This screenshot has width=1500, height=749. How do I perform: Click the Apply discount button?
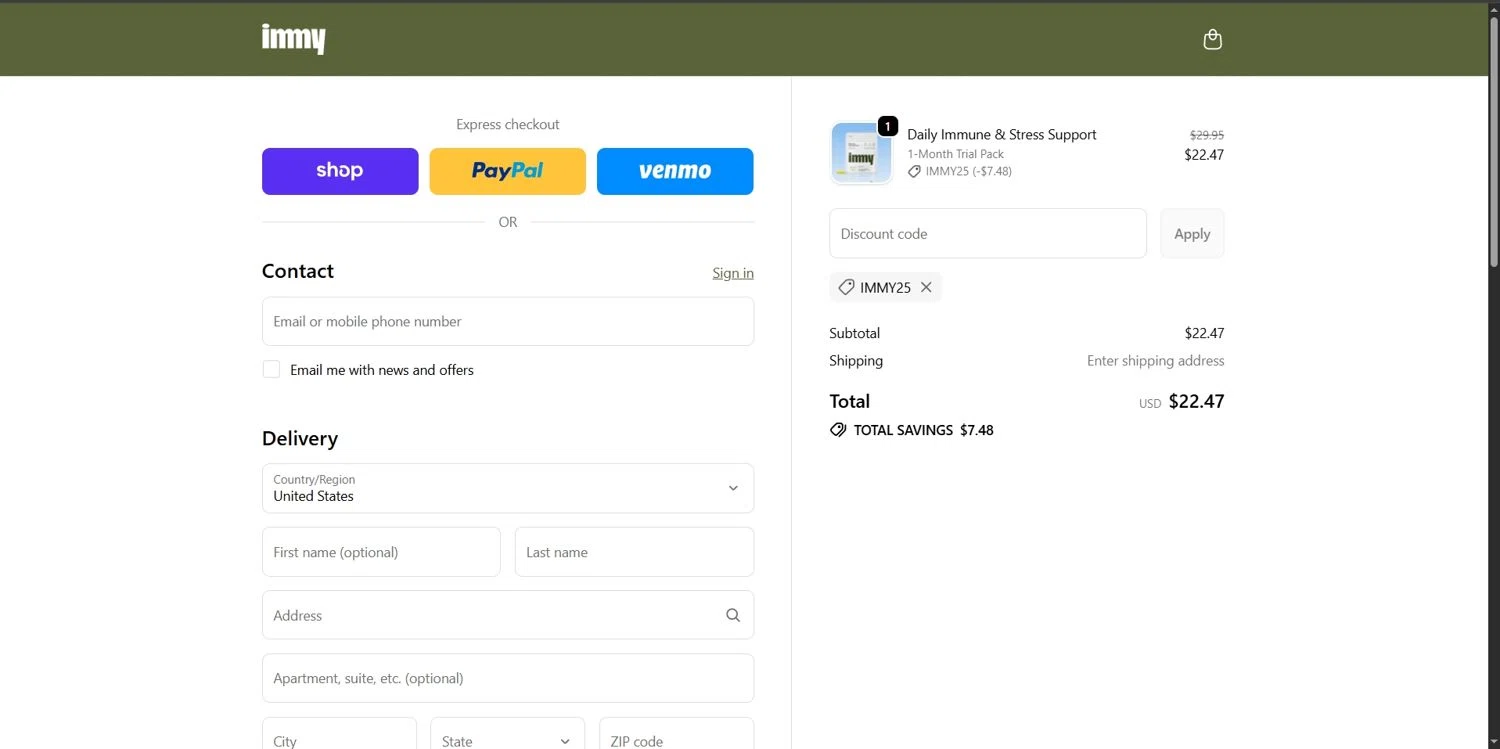[1192, 234]
